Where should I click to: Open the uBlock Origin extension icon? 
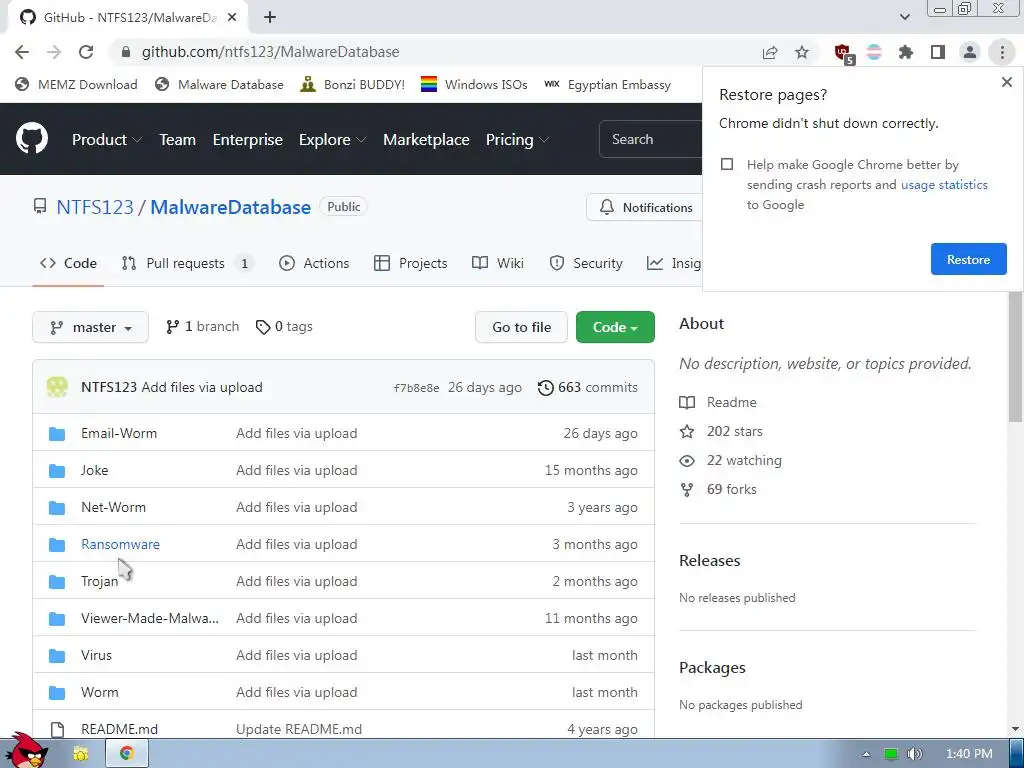tap(843, 53)
